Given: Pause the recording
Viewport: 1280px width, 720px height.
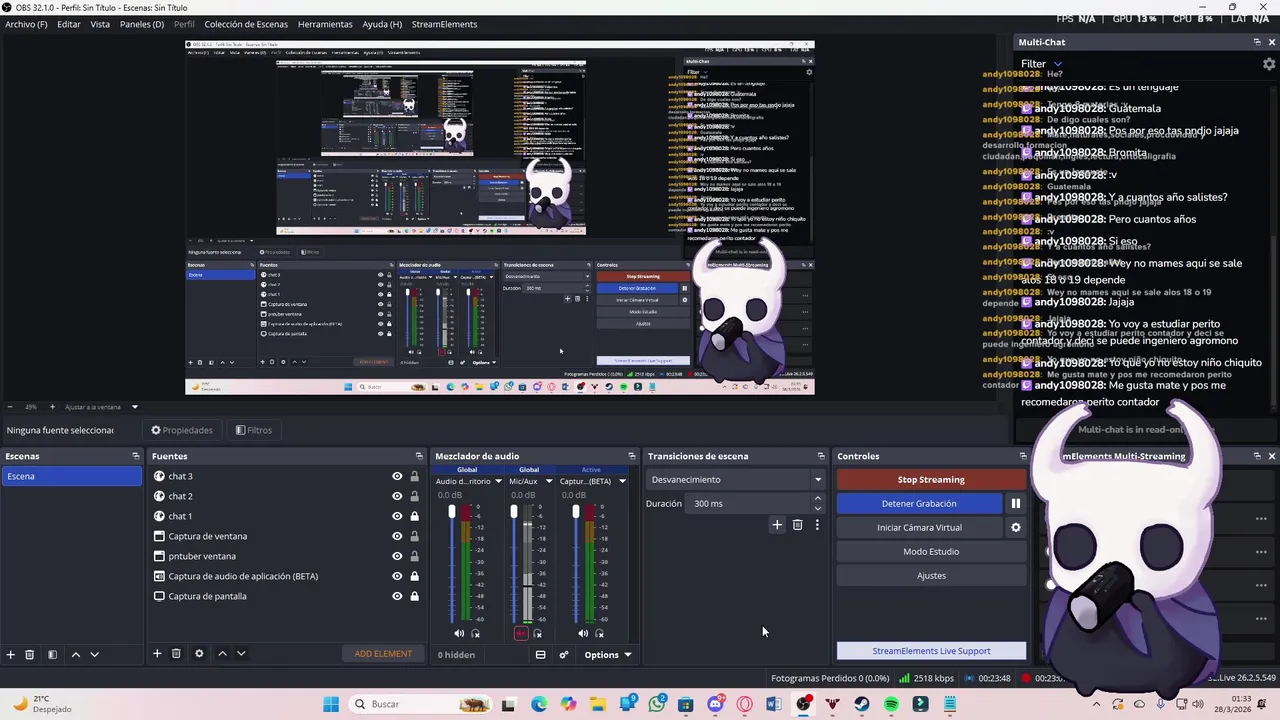Looking at the screenshot, I should point(1015,504).
